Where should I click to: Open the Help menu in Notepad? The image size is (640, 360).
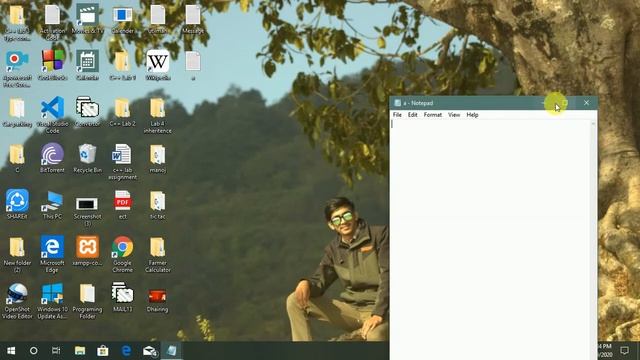click(472, 115)
